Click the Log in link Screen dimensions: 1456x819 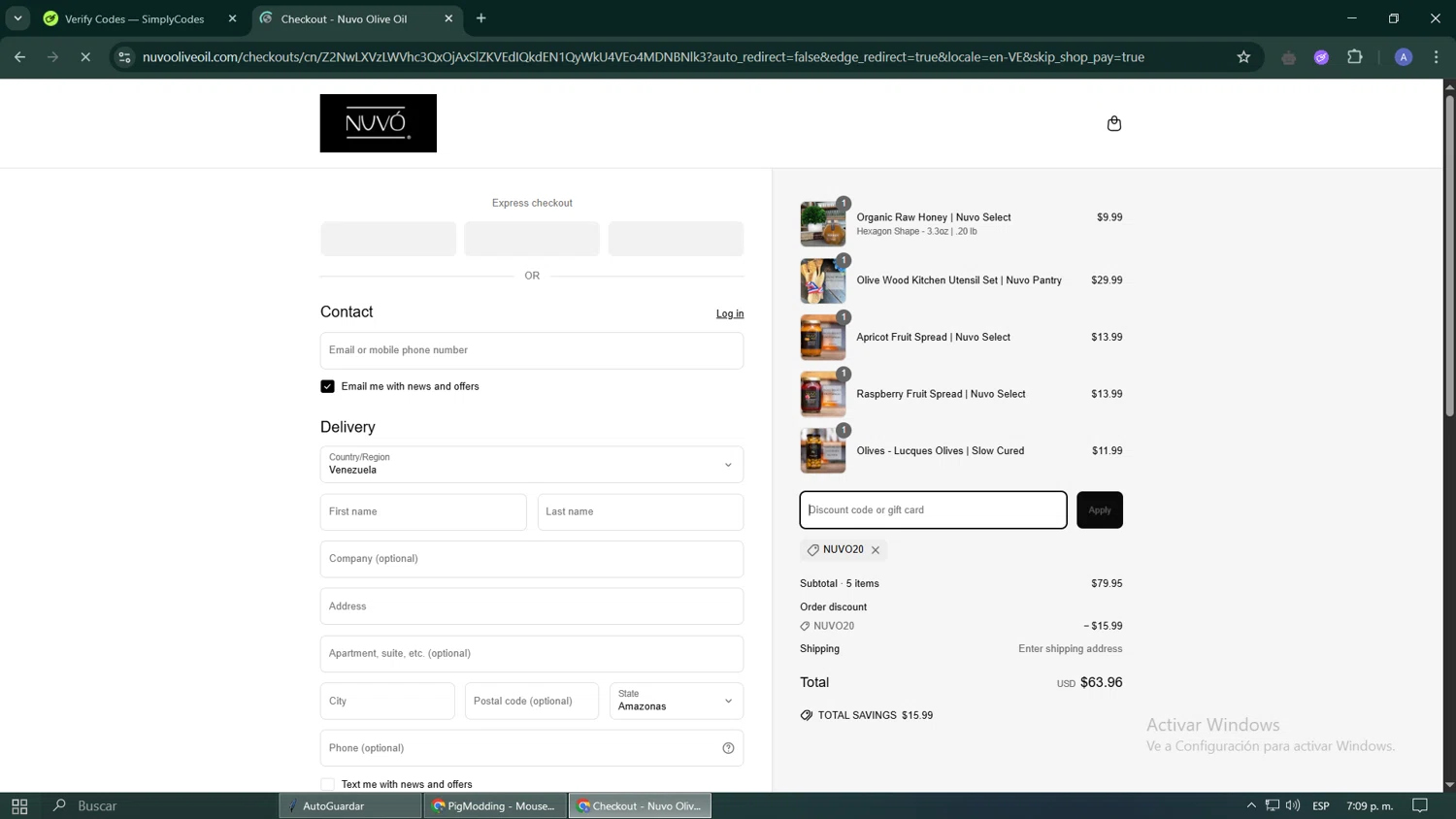730,313
